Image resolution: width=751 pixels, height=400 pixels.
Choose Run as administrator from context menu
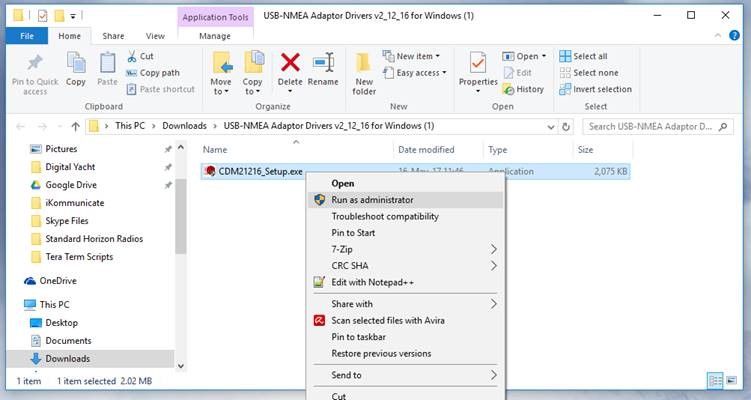pos(372,200)
